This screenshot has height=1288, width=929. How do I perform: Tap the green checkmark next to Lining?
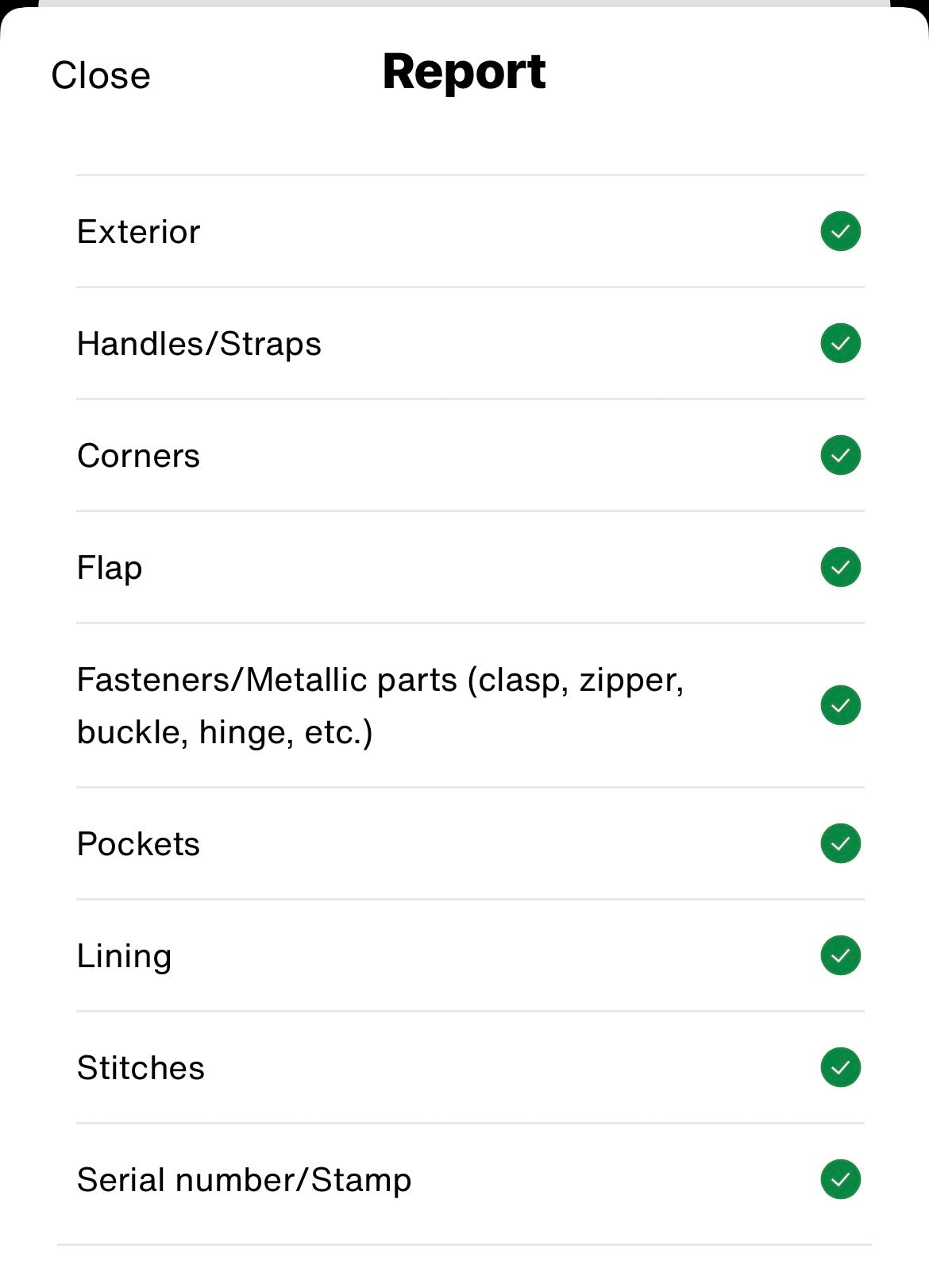pyautogui.click(x=840, y=955)
